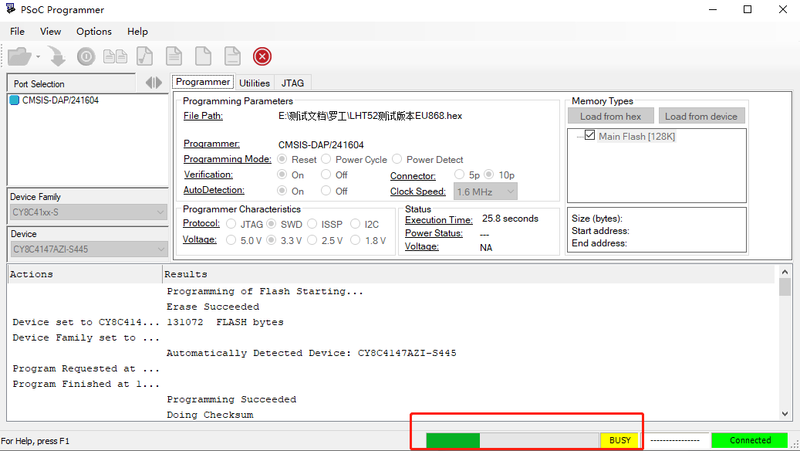Abort operation with the red X icon
Viewport: 800px width, 451px height.
point(262,56)
